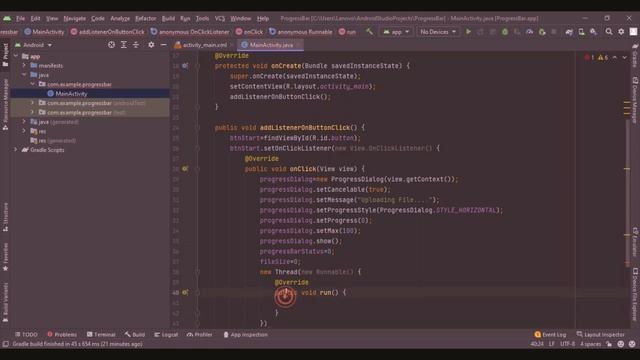Click addListenerOnButtonClick breadcrumb in navigation bar
640x360 pixels.
108,32
